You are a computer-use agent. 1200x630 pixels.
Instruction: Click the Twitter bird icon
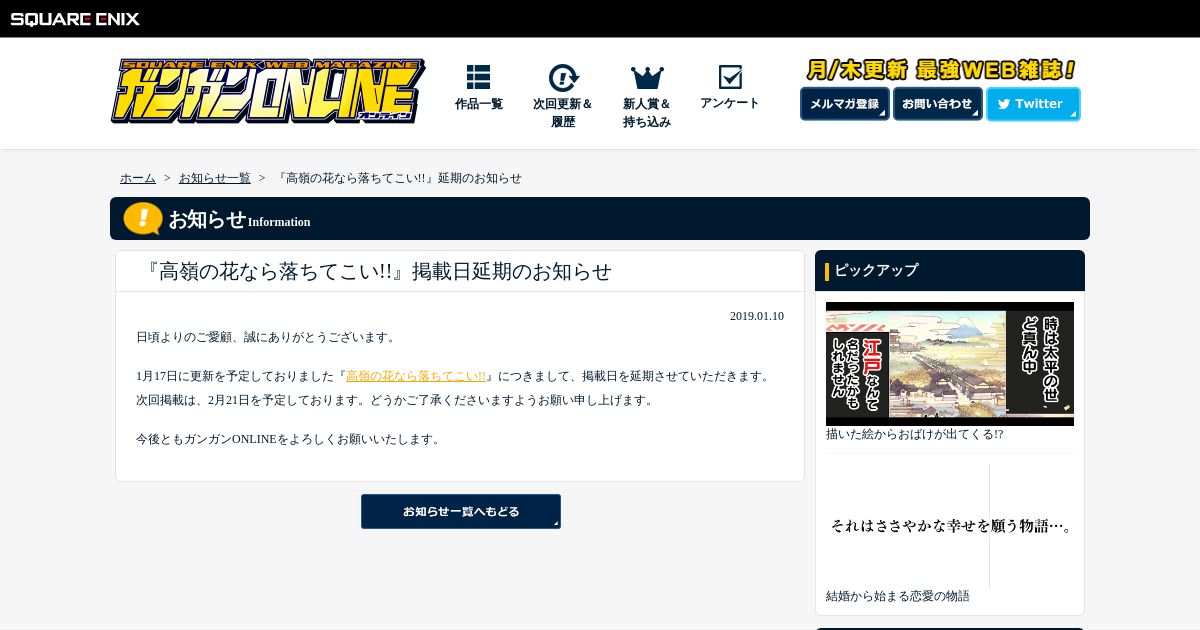[1003, 104]
